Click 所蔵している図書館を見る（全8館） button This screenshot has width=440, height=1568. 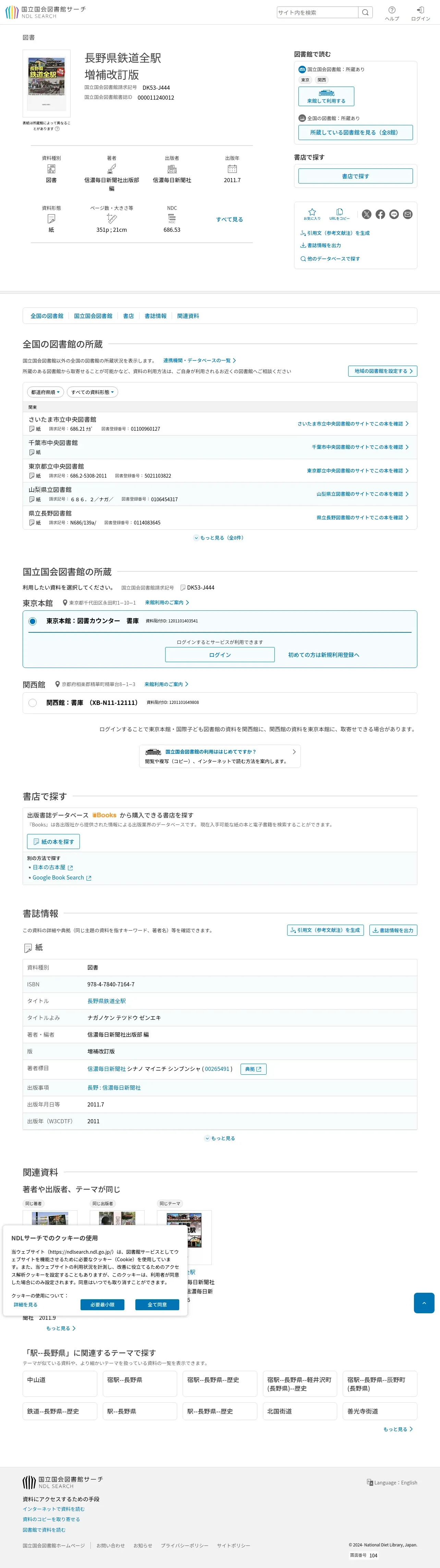[355, 132]
